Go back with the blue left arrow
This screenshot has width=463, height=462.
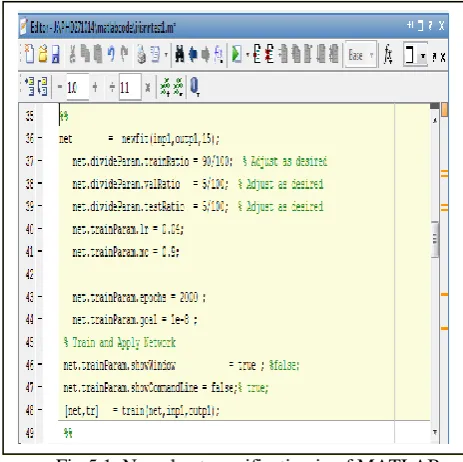(193, 54)
